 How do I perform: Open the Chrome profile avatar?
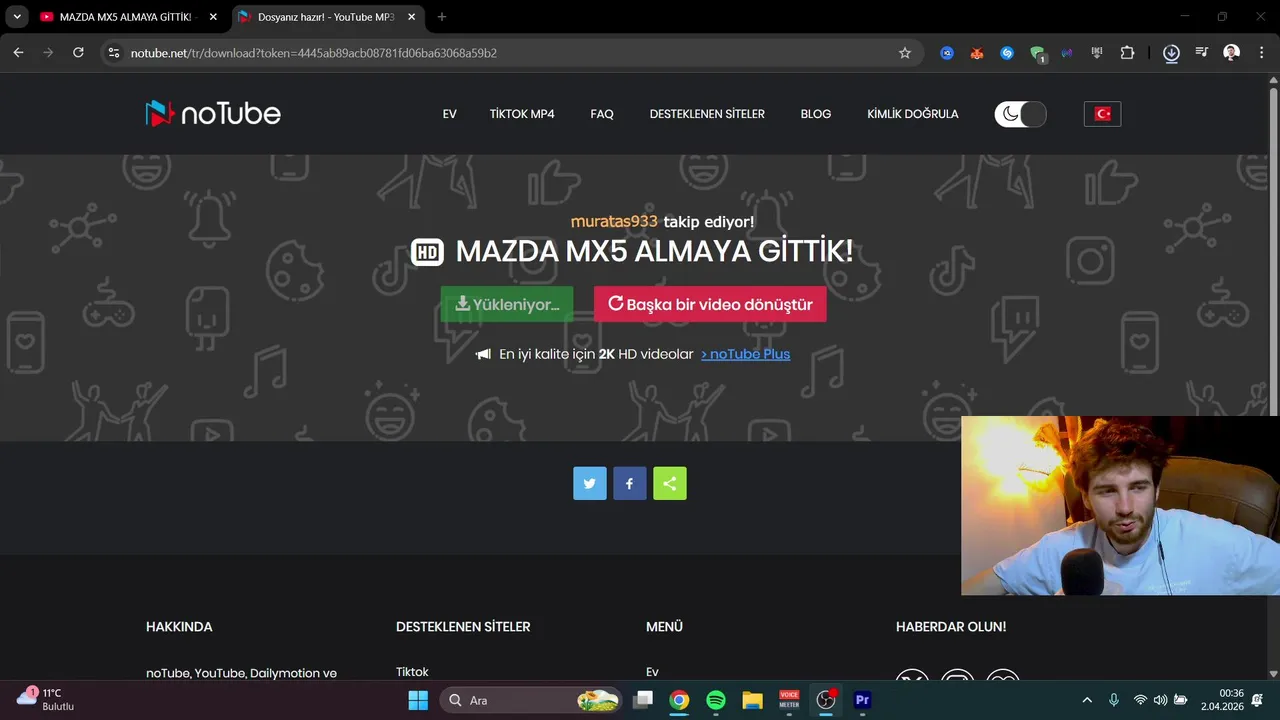tap(1232, 53)
